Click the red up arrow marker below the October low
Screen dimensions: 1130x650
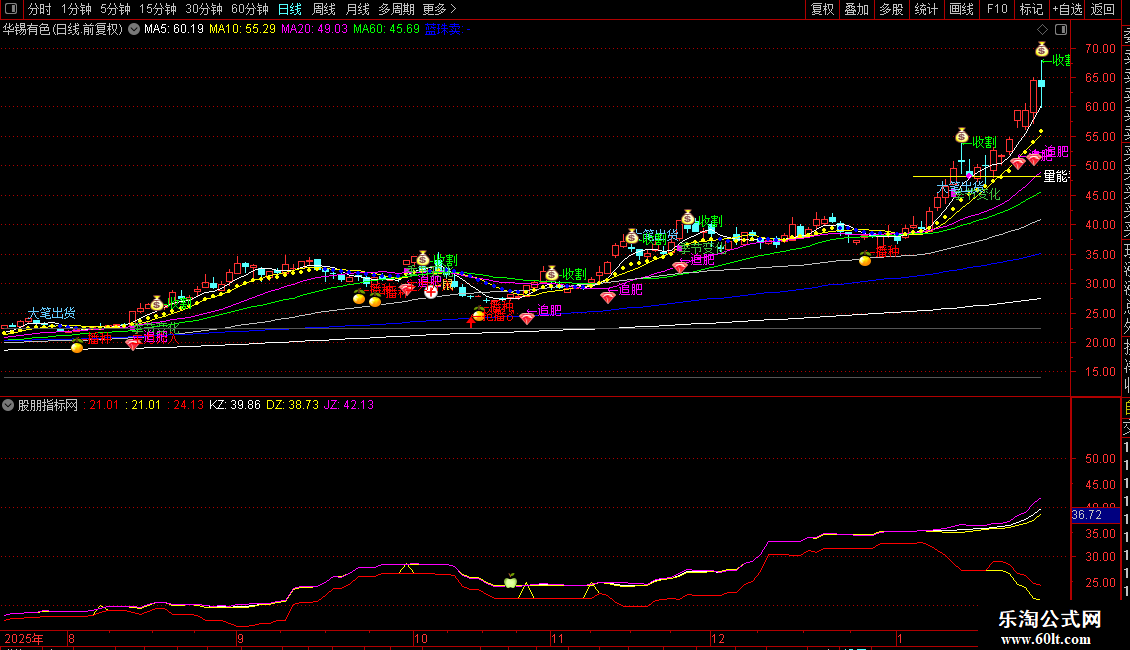[x=471, y=321]
